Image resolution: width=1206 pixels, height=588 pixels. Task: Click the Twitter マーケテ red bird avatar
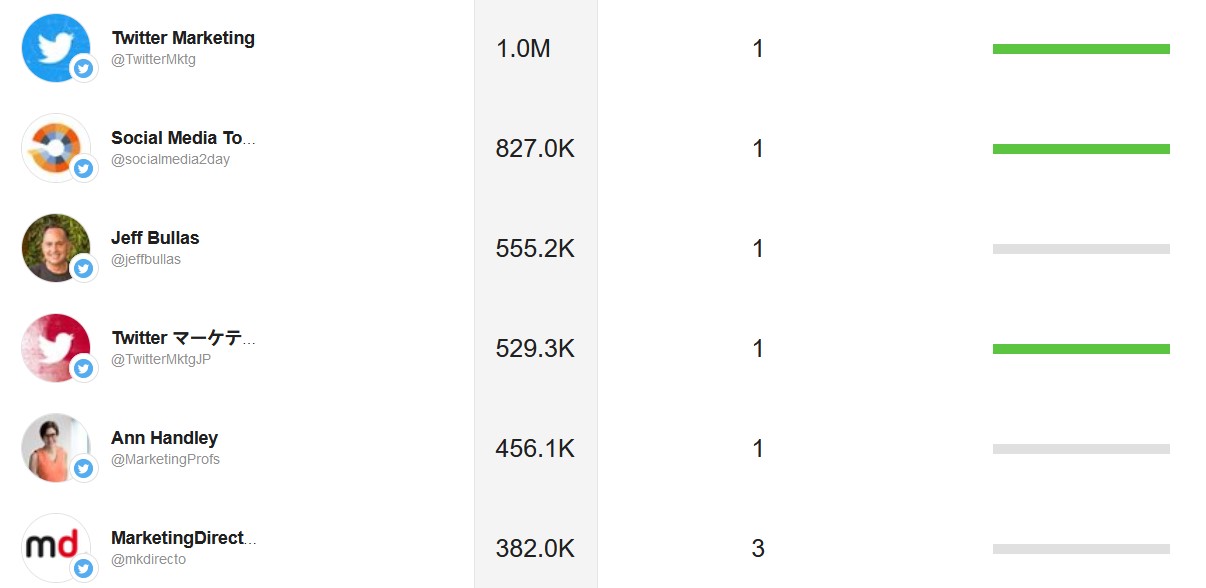coord(56,348)
